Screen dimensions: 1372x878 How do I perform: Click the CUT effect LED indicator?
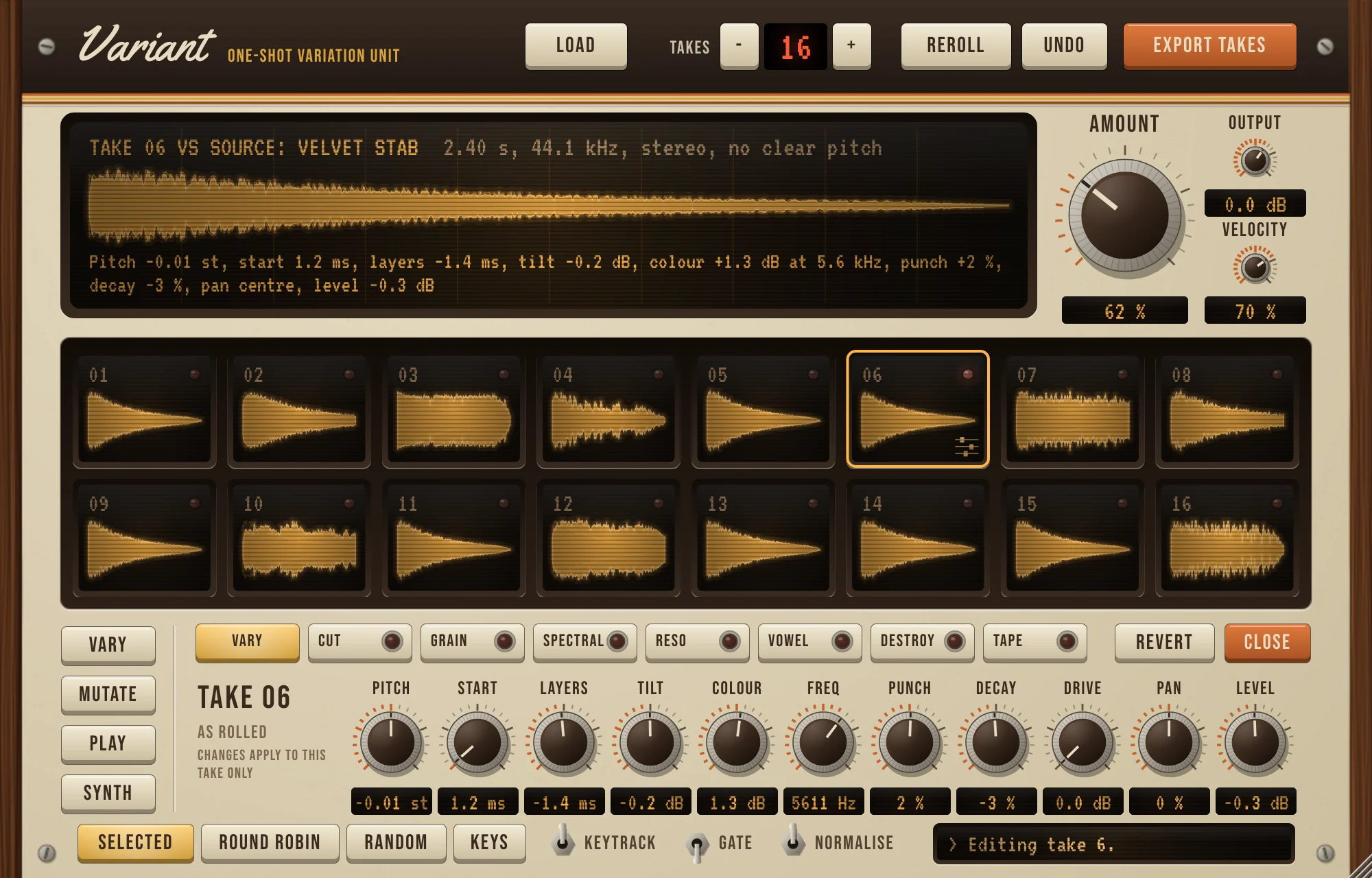pyautogui.click(x=392, y=641)
